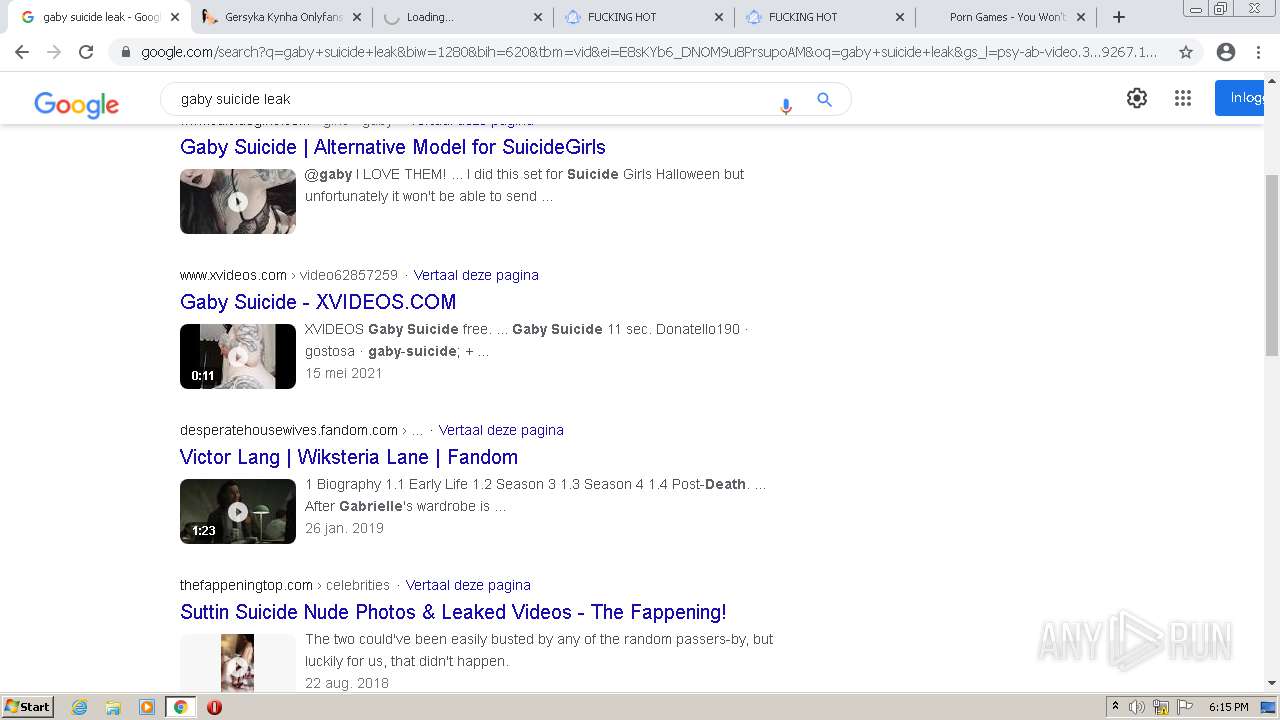Image resolution: width=1280 pixels, height=720 pixels.
Task: Click the date '26 jan. 2019'
Action: click(344, 528)
